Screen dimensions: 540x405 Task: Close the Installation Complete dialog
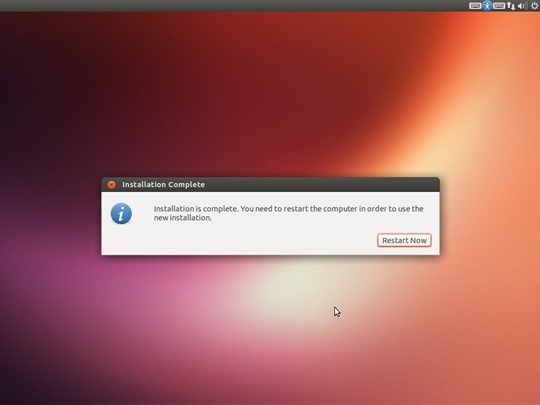tap(111, 185)
